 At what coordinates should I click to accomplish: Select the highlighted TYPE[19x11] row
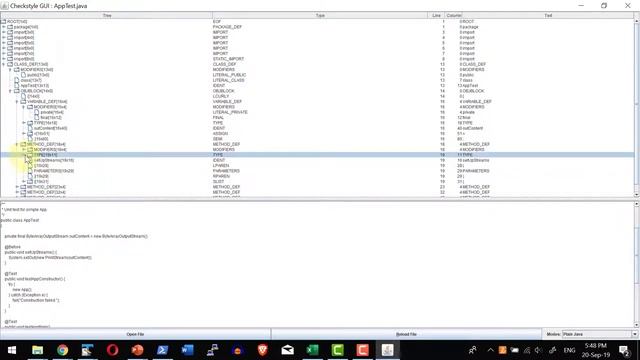pos(318,155)
